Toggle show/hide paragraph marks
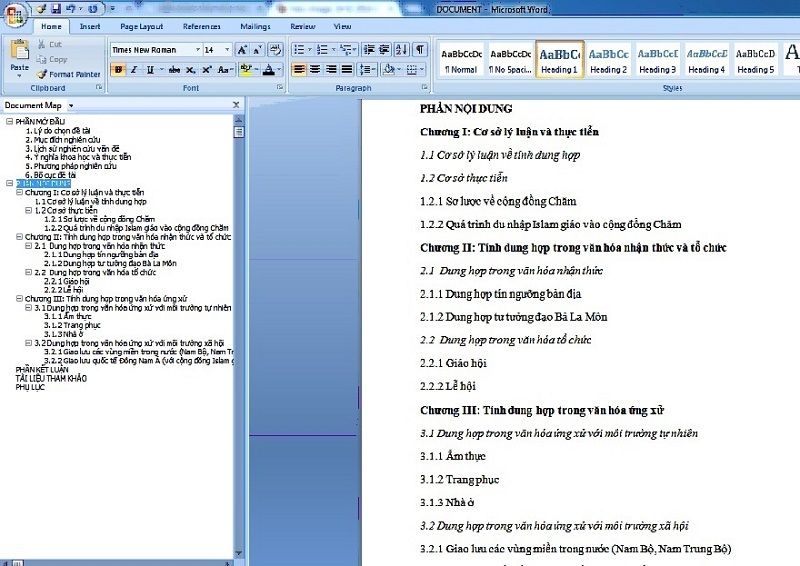Screen dimensions: 800x566 (x=420, y=49)
